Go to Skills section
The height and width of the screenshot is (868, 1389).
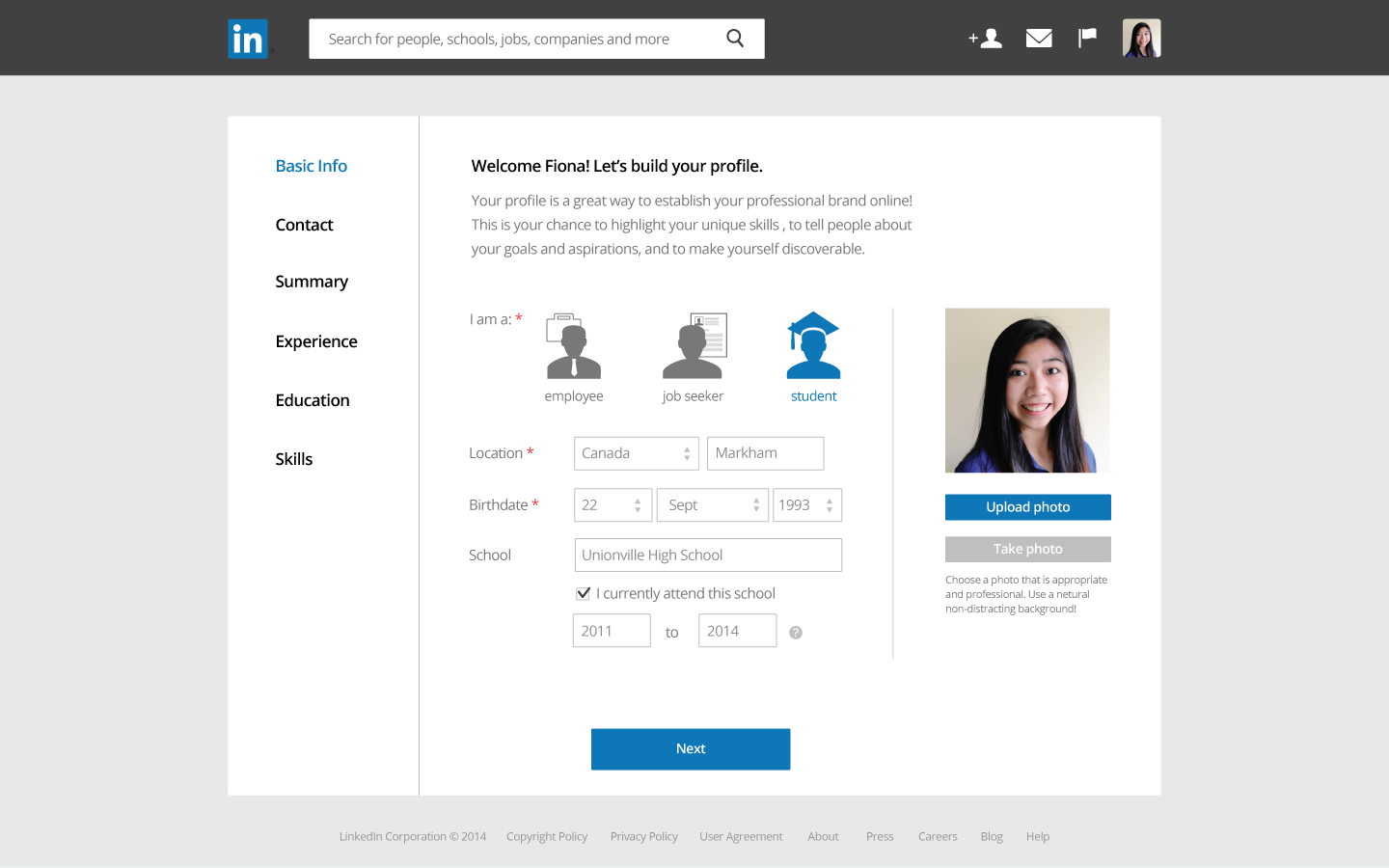[x=294, y=459]
